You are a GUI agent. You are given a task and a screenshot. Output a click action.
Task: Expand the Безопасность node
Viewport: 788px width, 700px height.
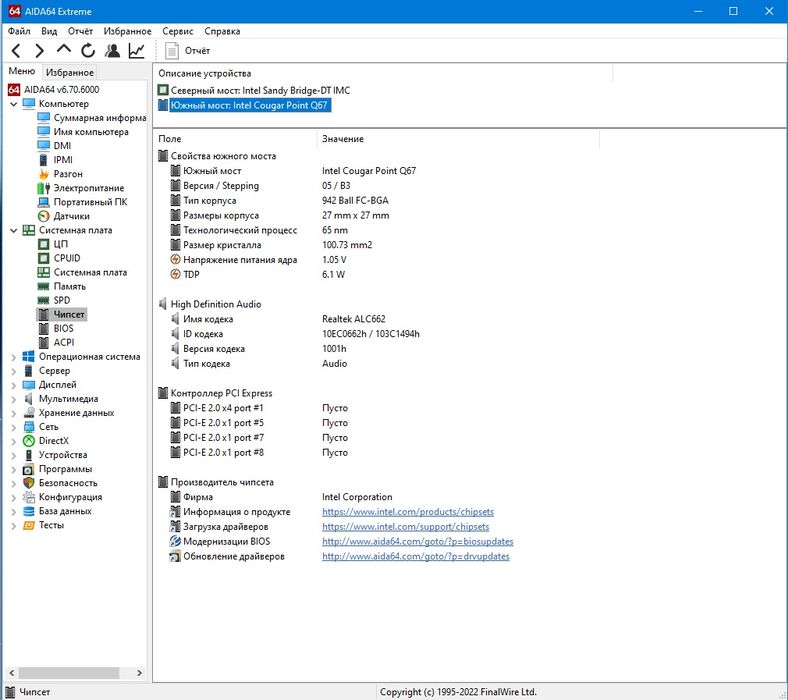(x=14, y=484)
